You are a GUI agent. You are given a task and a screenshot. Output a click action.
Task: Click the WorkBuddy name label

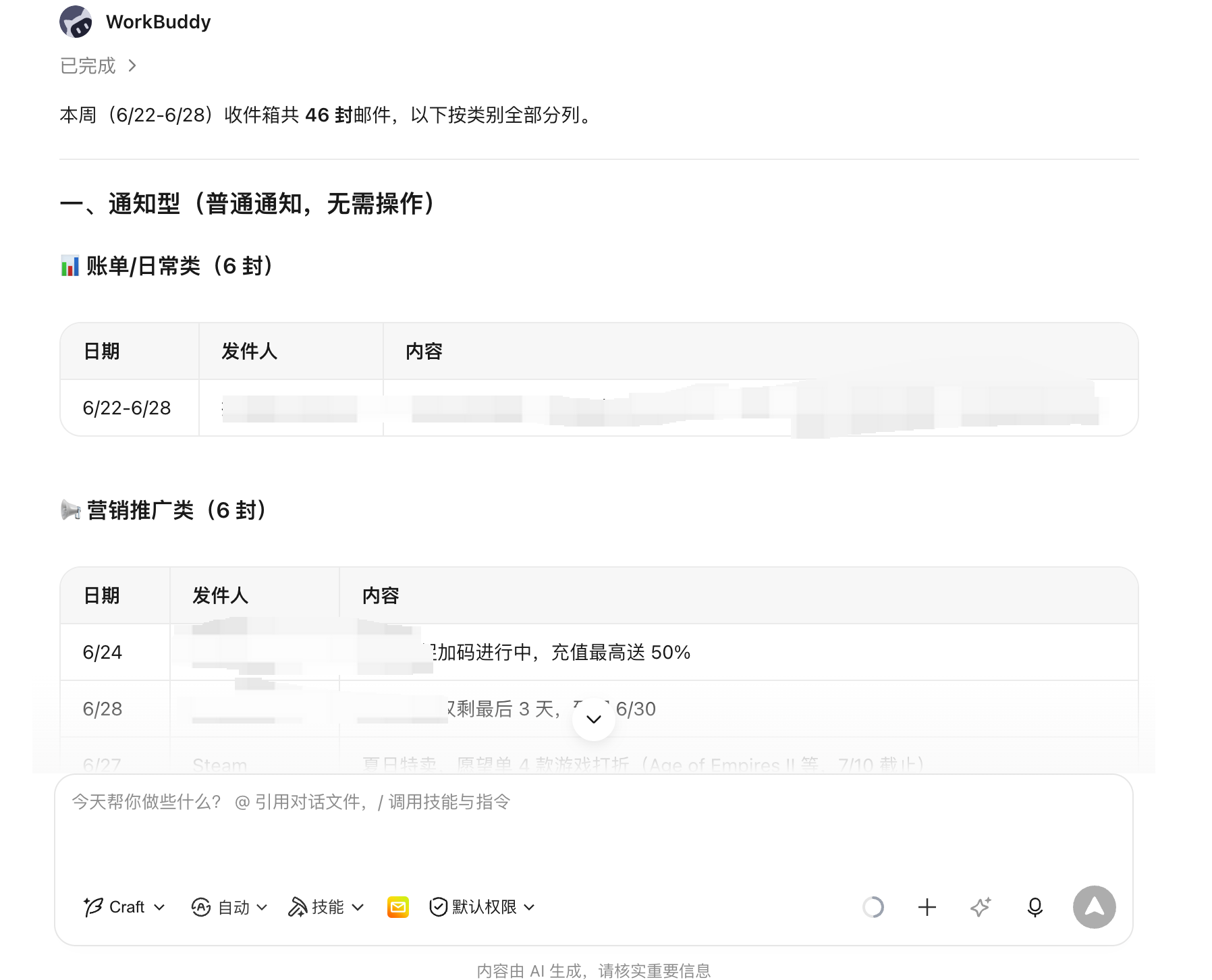tap(159, 22)
